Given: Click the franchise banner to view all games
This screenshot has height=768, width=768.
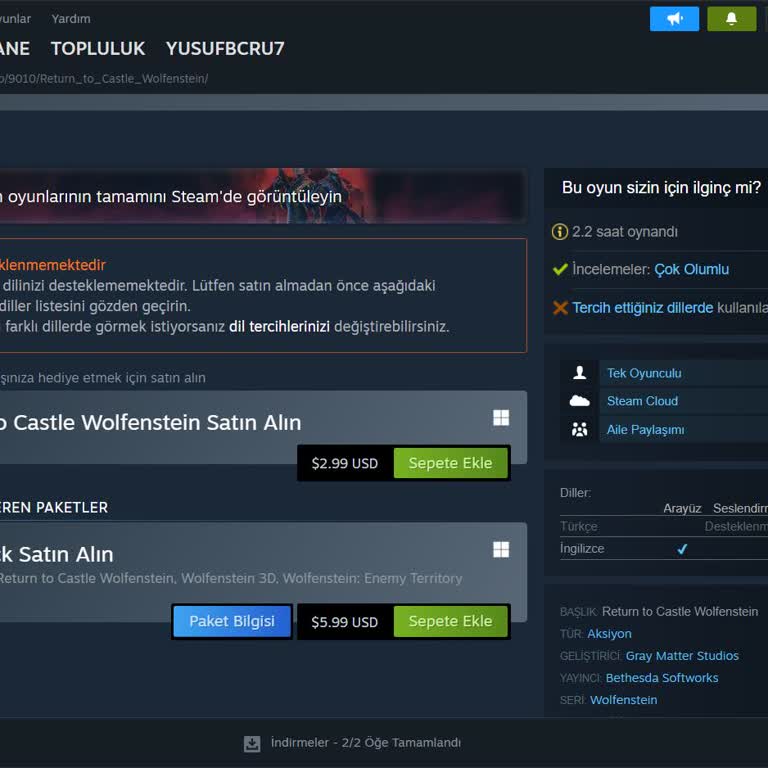Looking at the screenshot, I should click(x=263, y=196).
